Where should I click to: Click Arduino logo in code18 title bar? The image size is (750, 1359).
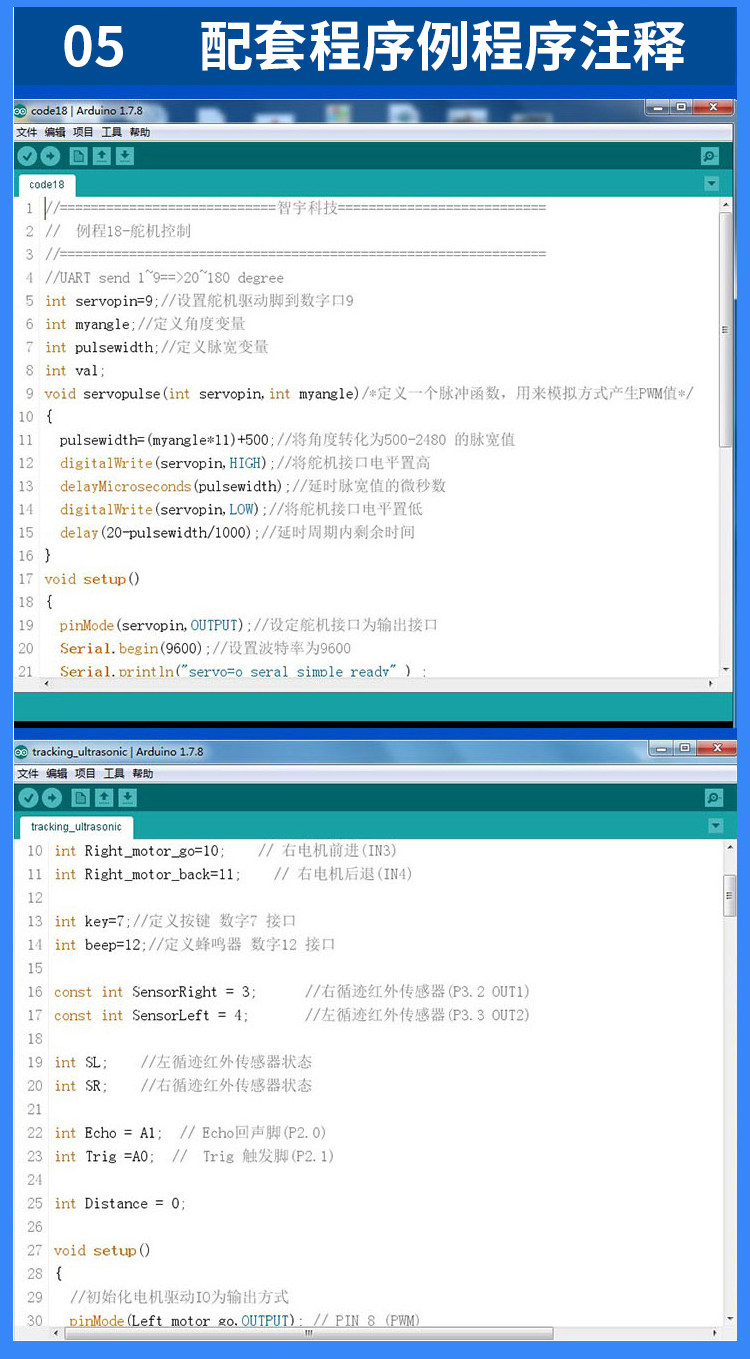point(21,110)
